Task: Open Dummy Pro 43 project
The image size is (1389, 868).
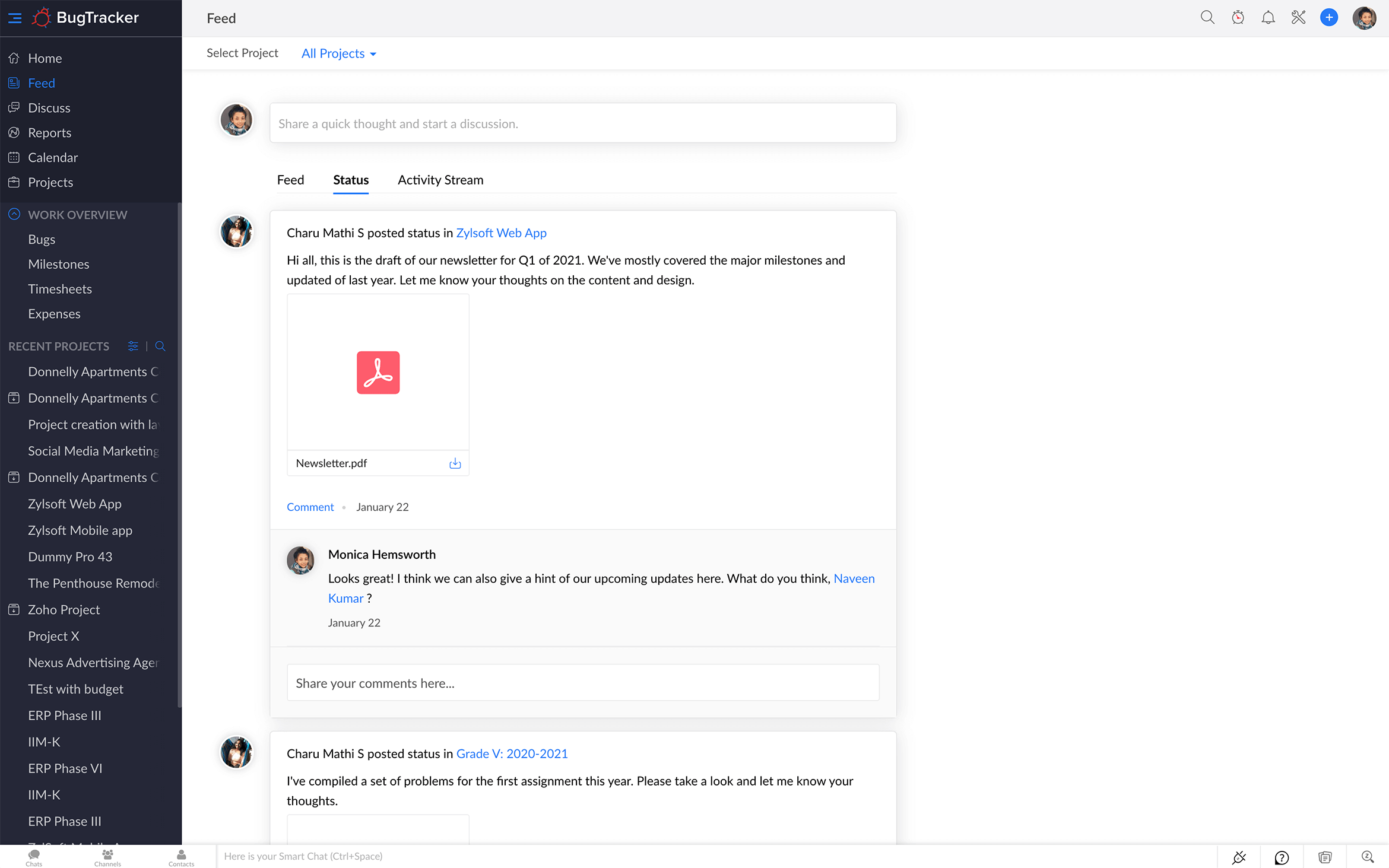Action: 70,557
